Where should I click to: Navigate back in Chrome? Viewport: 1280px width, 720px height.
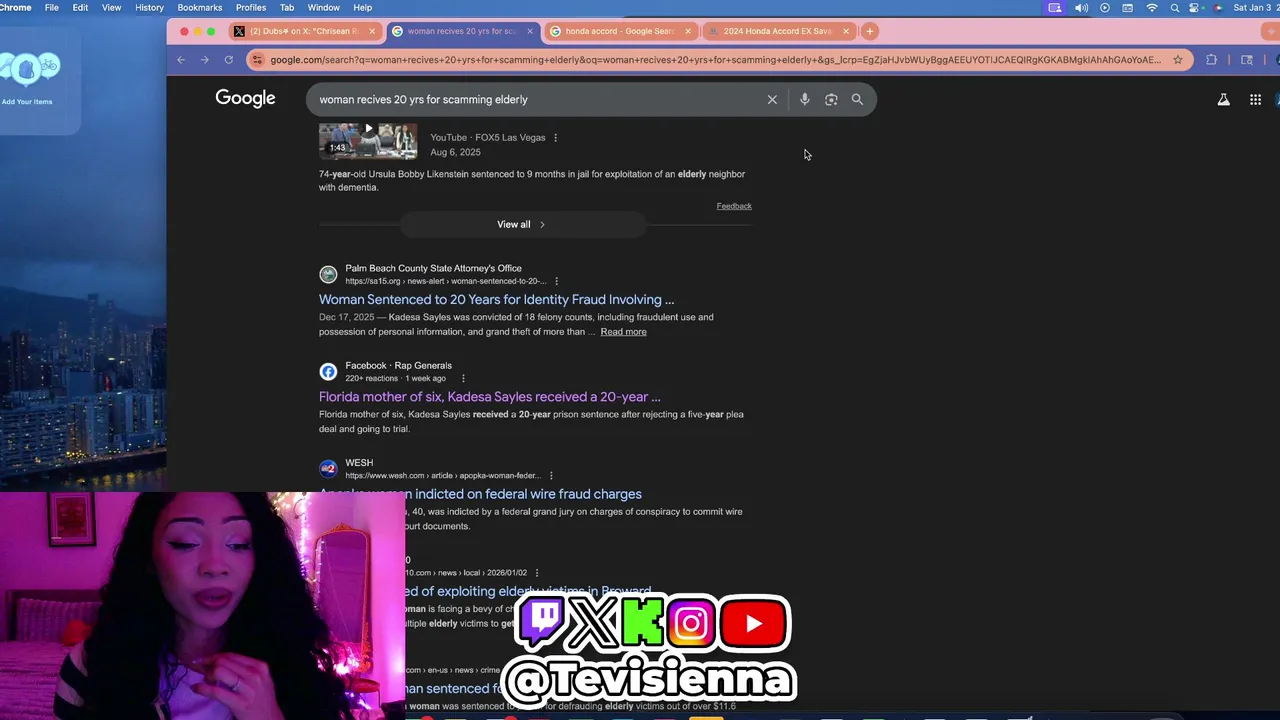(x=181, y=60)
